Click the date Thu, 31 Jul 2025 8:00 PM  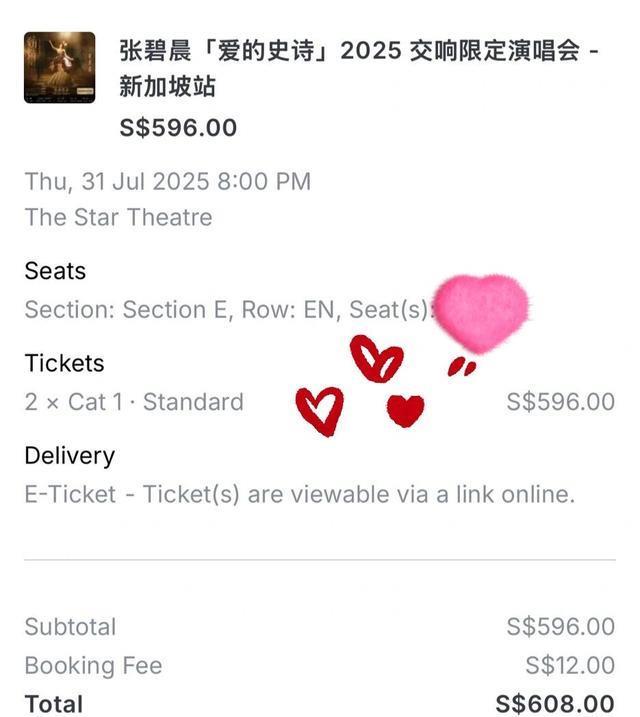[x=168, y=181]
